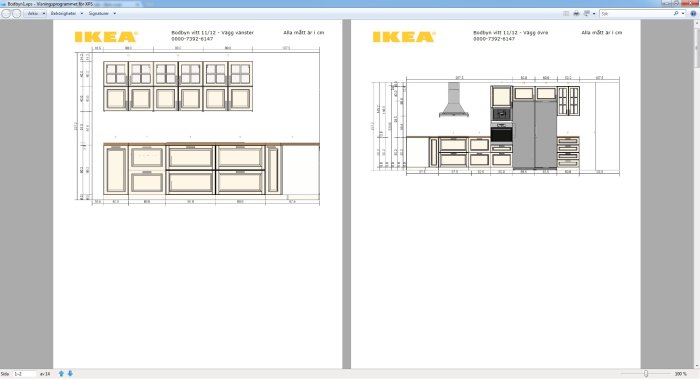Click the printer icon to print
700x379 pixels.
coord(576,13)
